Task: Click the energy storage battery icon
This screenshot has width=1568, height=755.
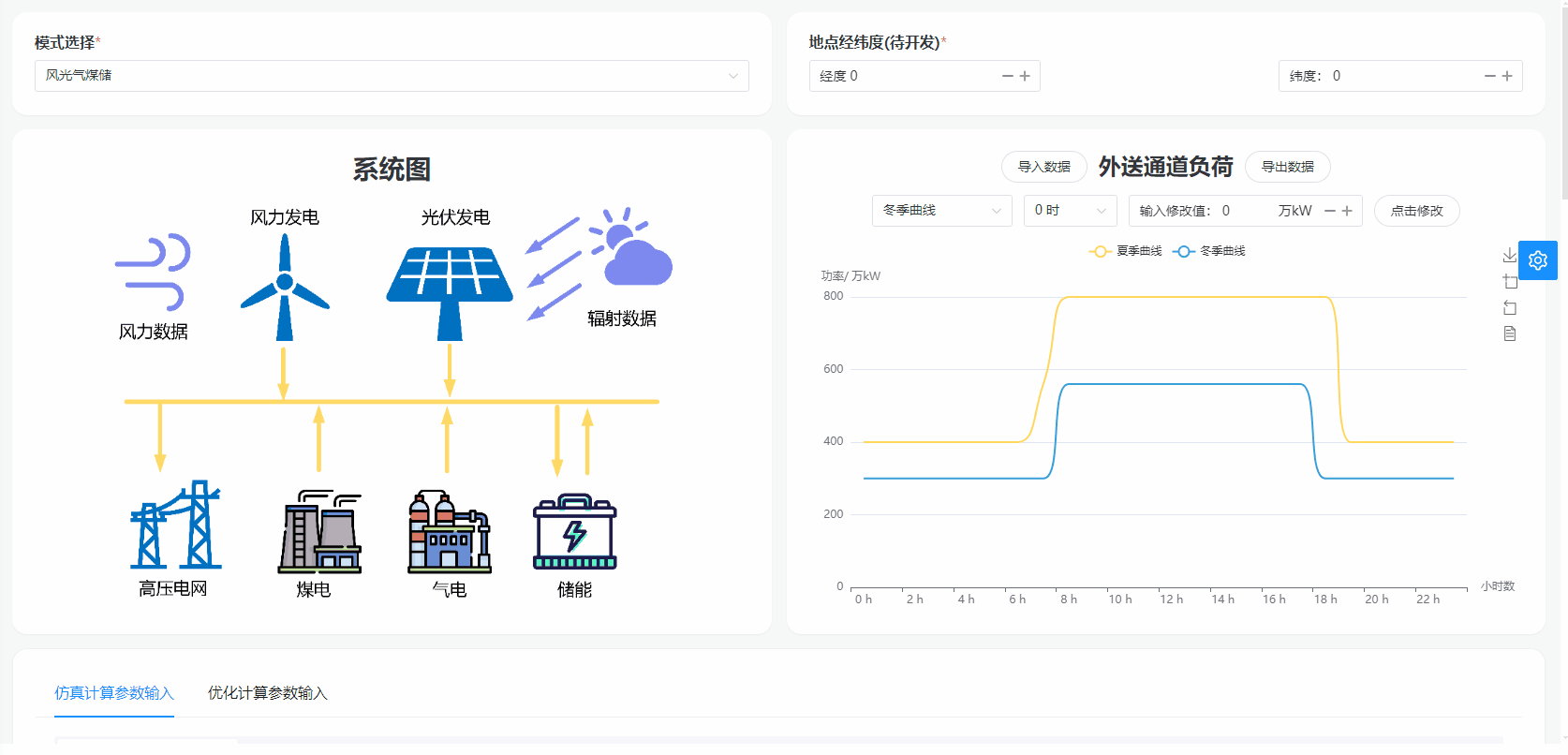Action: pyautogui.click(x=574, y=533)
